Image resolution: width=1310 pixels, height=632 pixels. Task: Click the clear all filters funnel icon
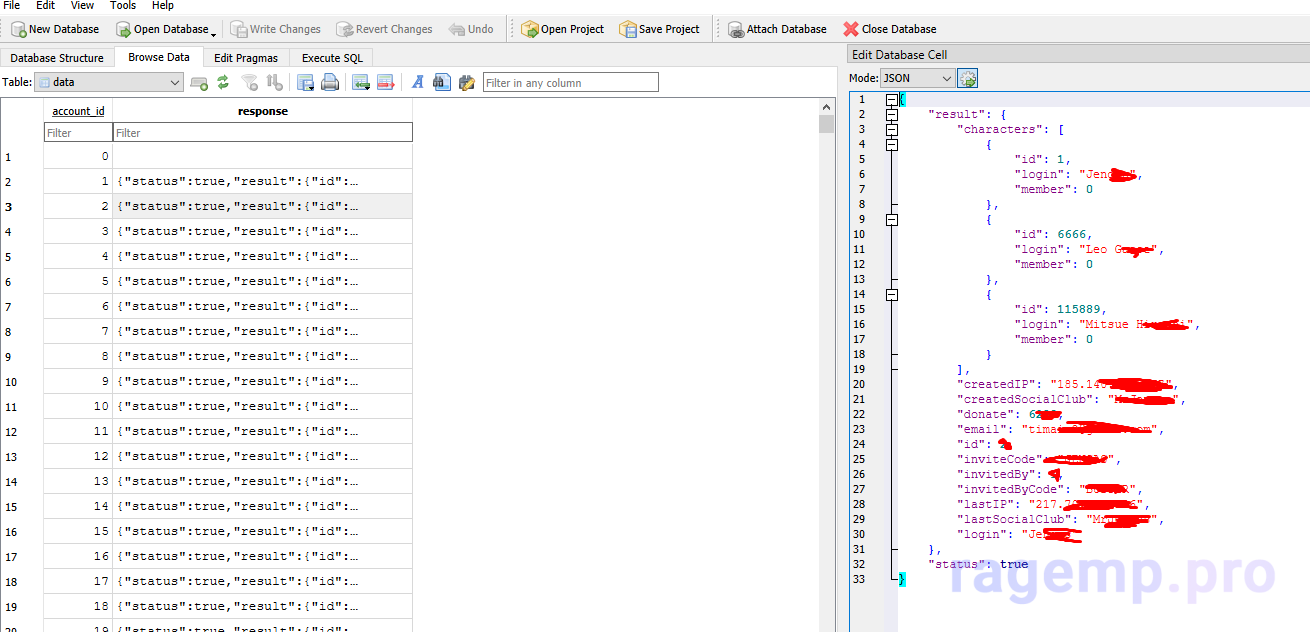pos(250,83)
